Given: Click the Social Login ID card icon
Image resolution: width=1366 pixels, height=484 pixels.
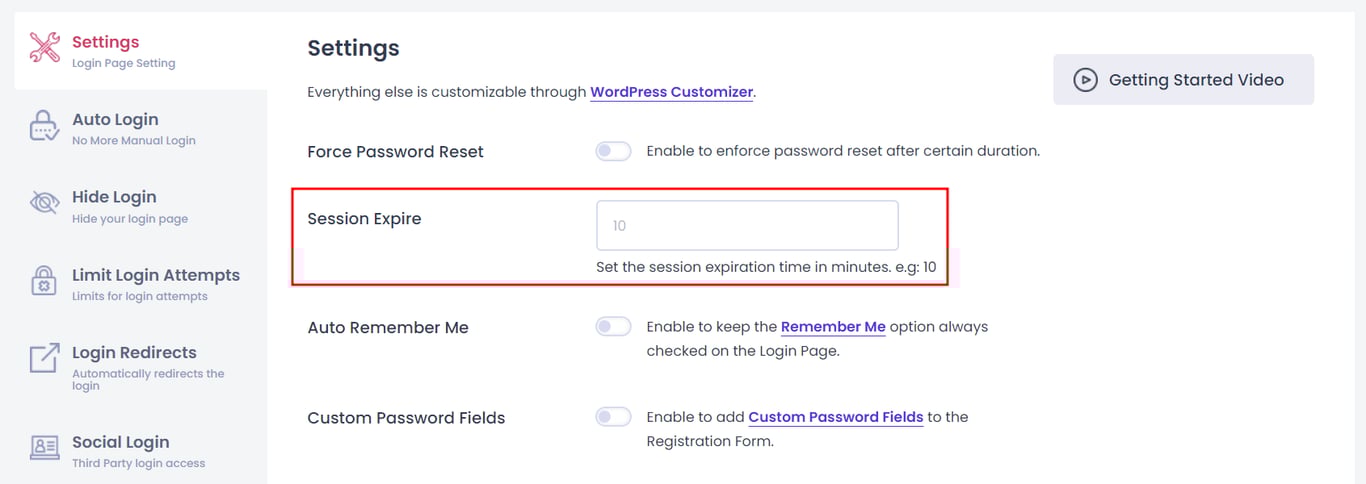Looking at the screenshot, I should pyautogui.click(x=44, y=447).
